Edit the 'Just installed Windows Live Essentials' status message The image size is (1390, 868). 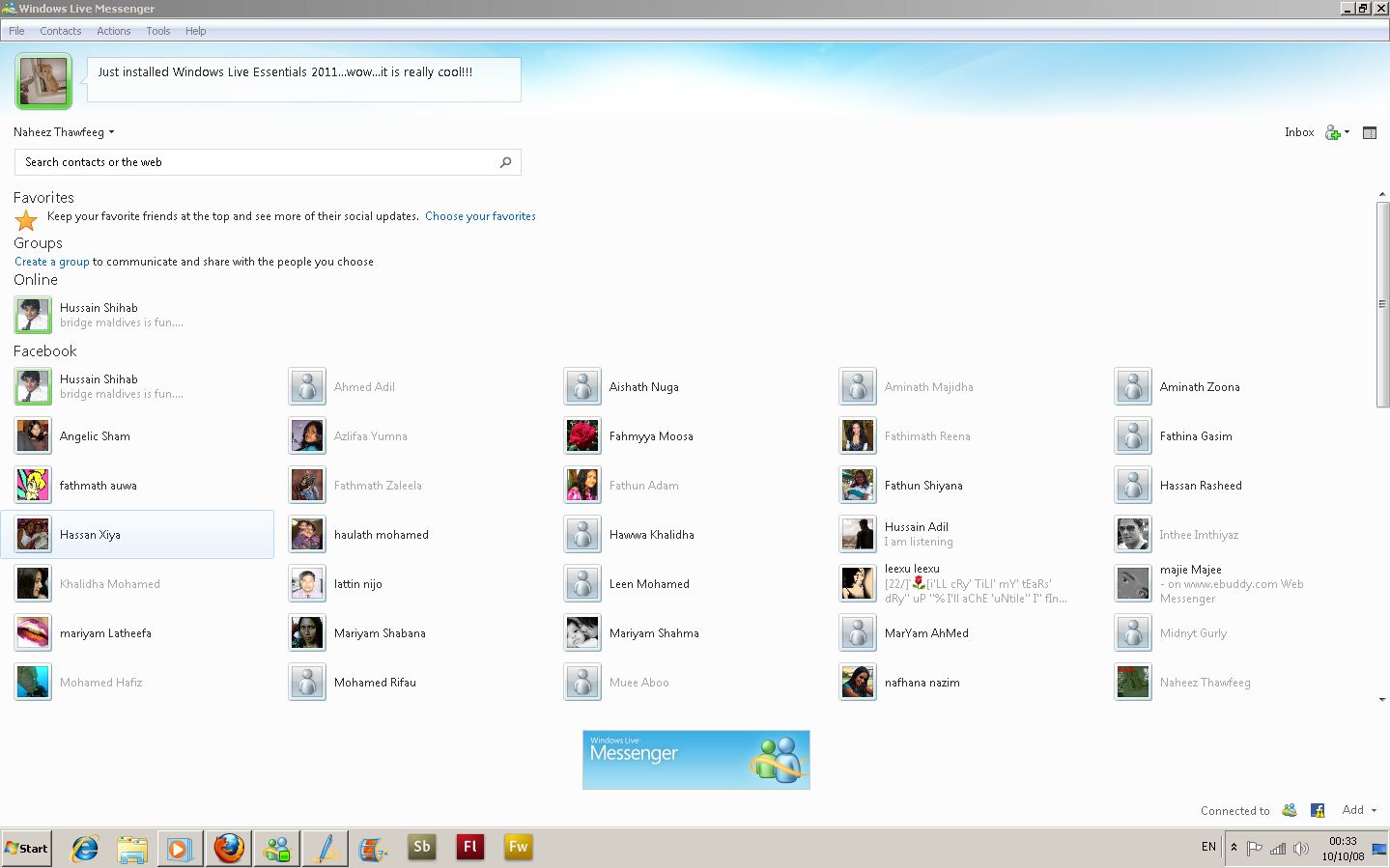point(303,79)
